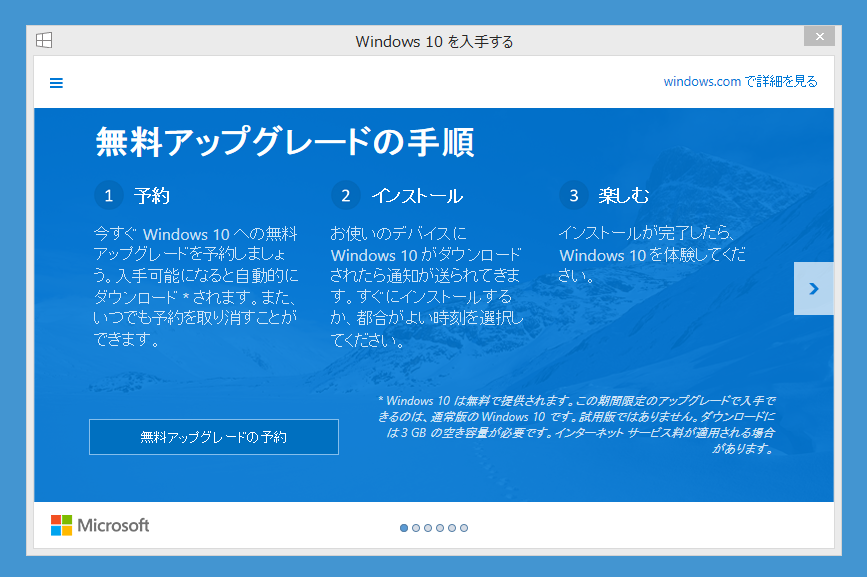Select the first page indicator dot
This screenshot has height=577, width=867.
pos(404,528)
